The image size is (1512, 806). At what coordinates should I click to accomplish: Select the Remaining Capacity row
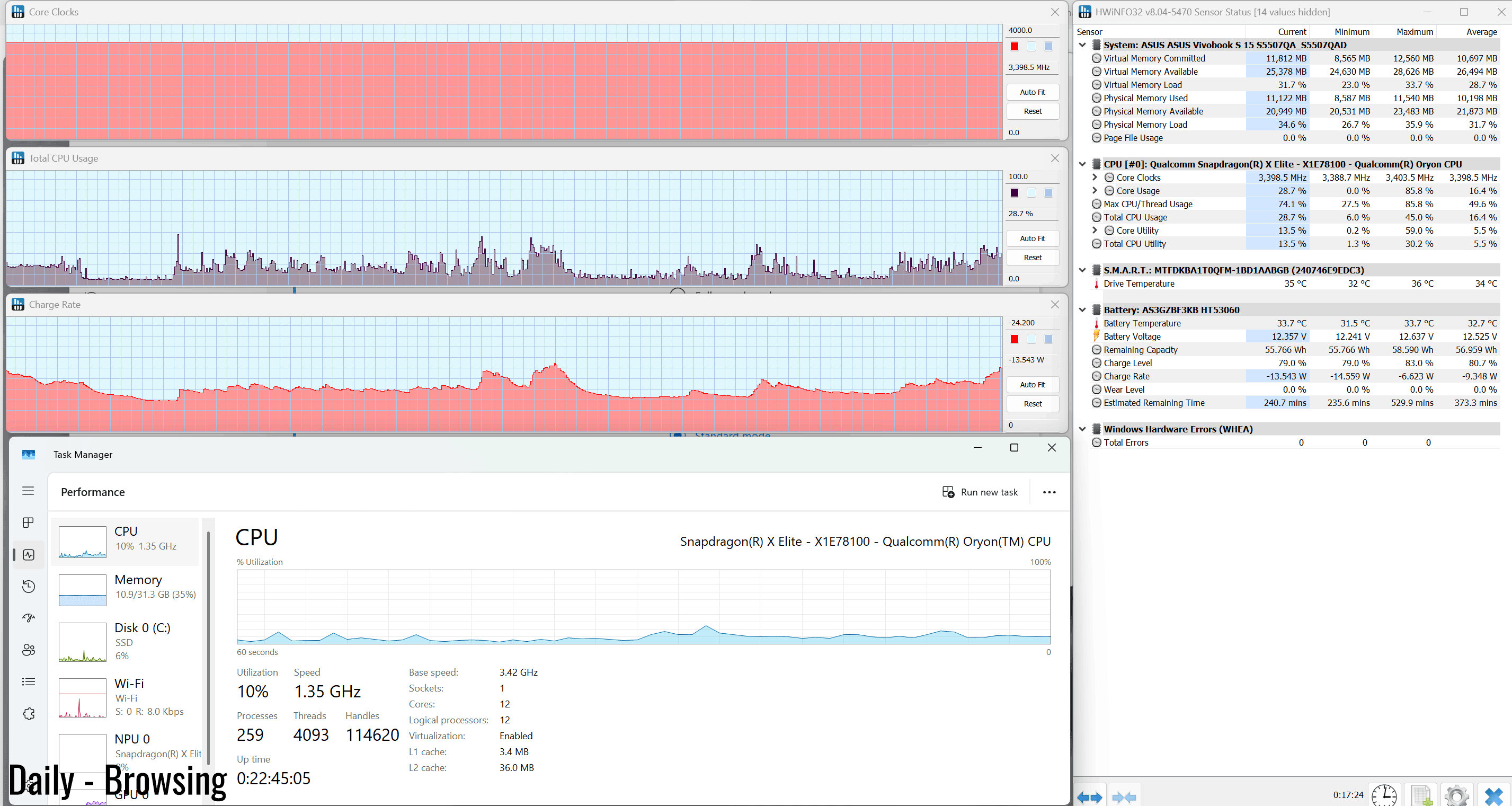(x=1294, y=350)
